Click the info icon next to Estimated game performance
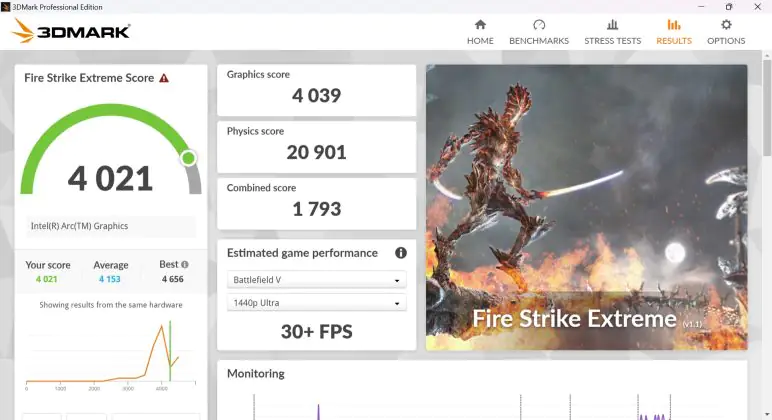This screenshot has height=420, width=772. point(401,253)
